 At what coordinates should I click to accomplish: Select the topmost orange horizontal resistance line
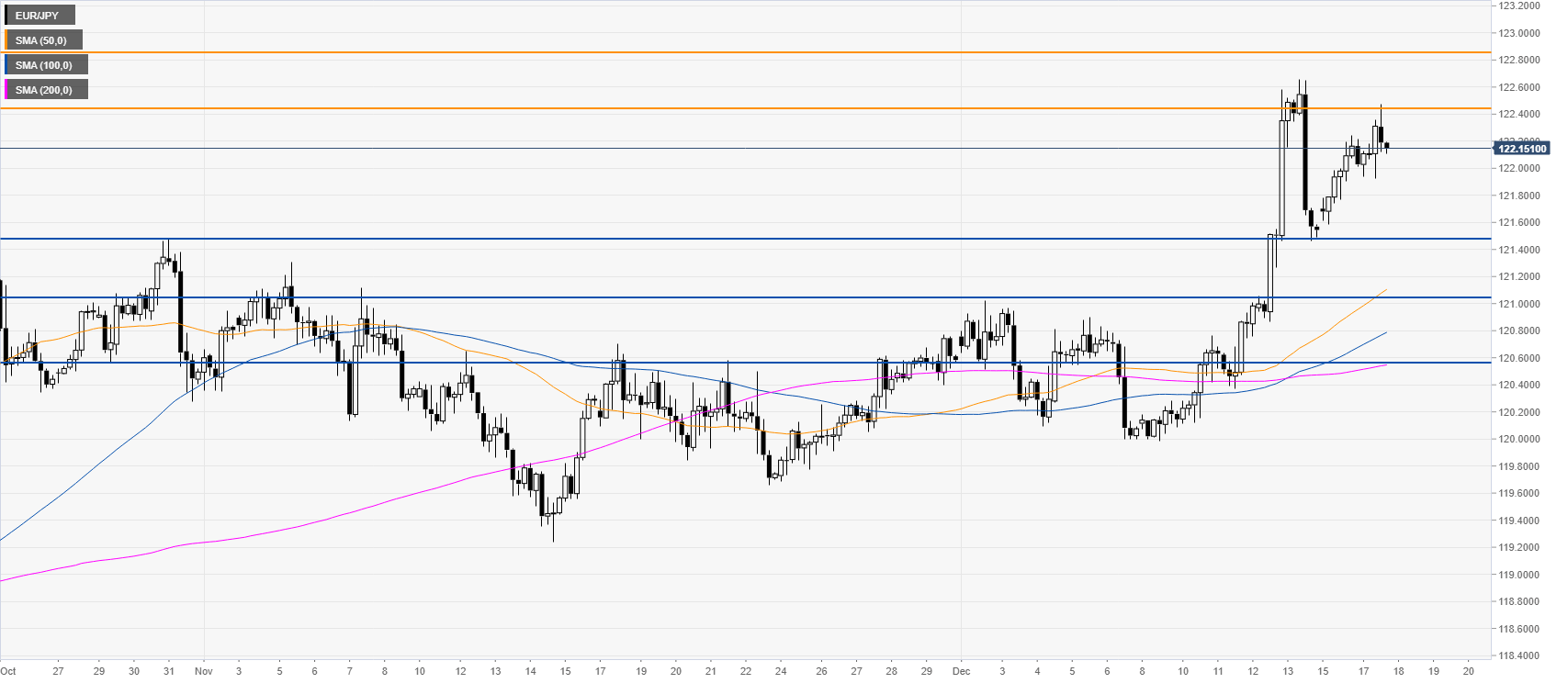tap(735, 53)
